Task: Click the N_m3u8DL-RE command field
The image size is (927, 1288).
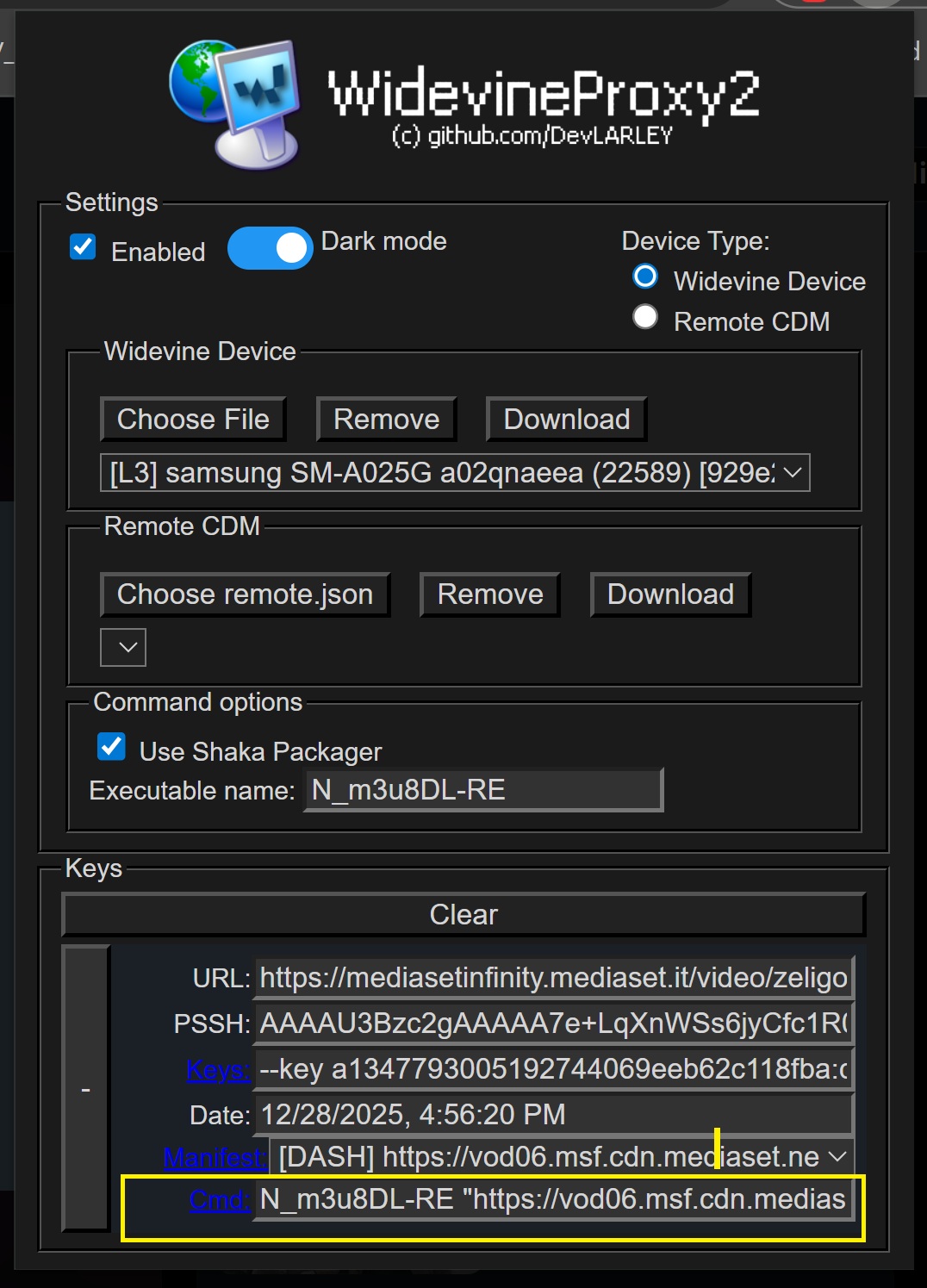Action: 554,1199
